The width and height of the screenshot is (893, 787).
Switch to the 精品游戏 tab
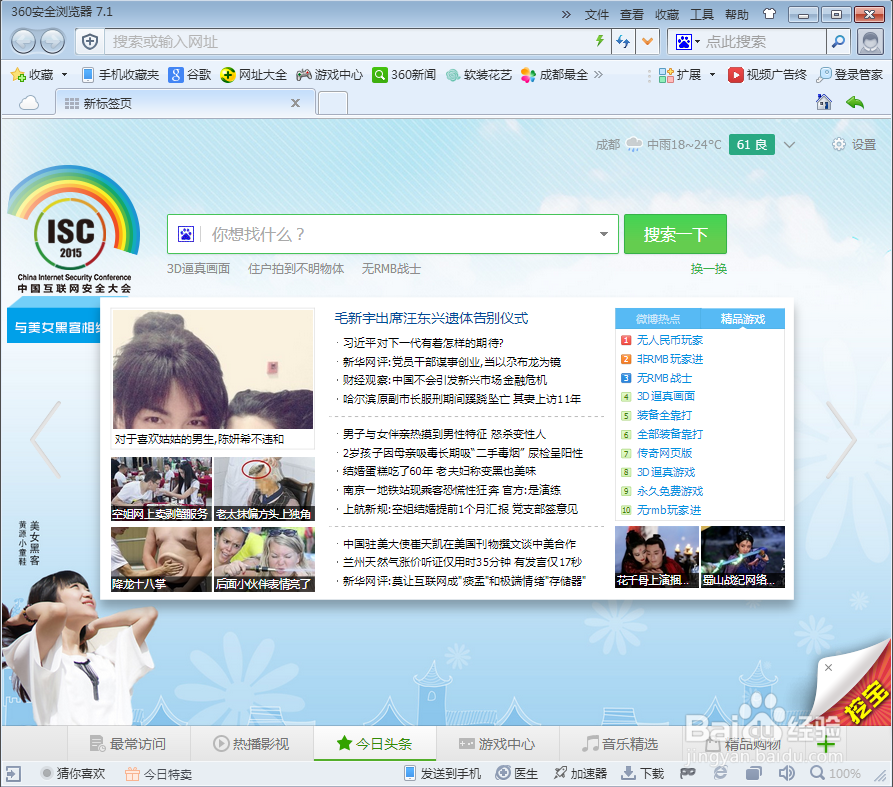coord(743,319)
